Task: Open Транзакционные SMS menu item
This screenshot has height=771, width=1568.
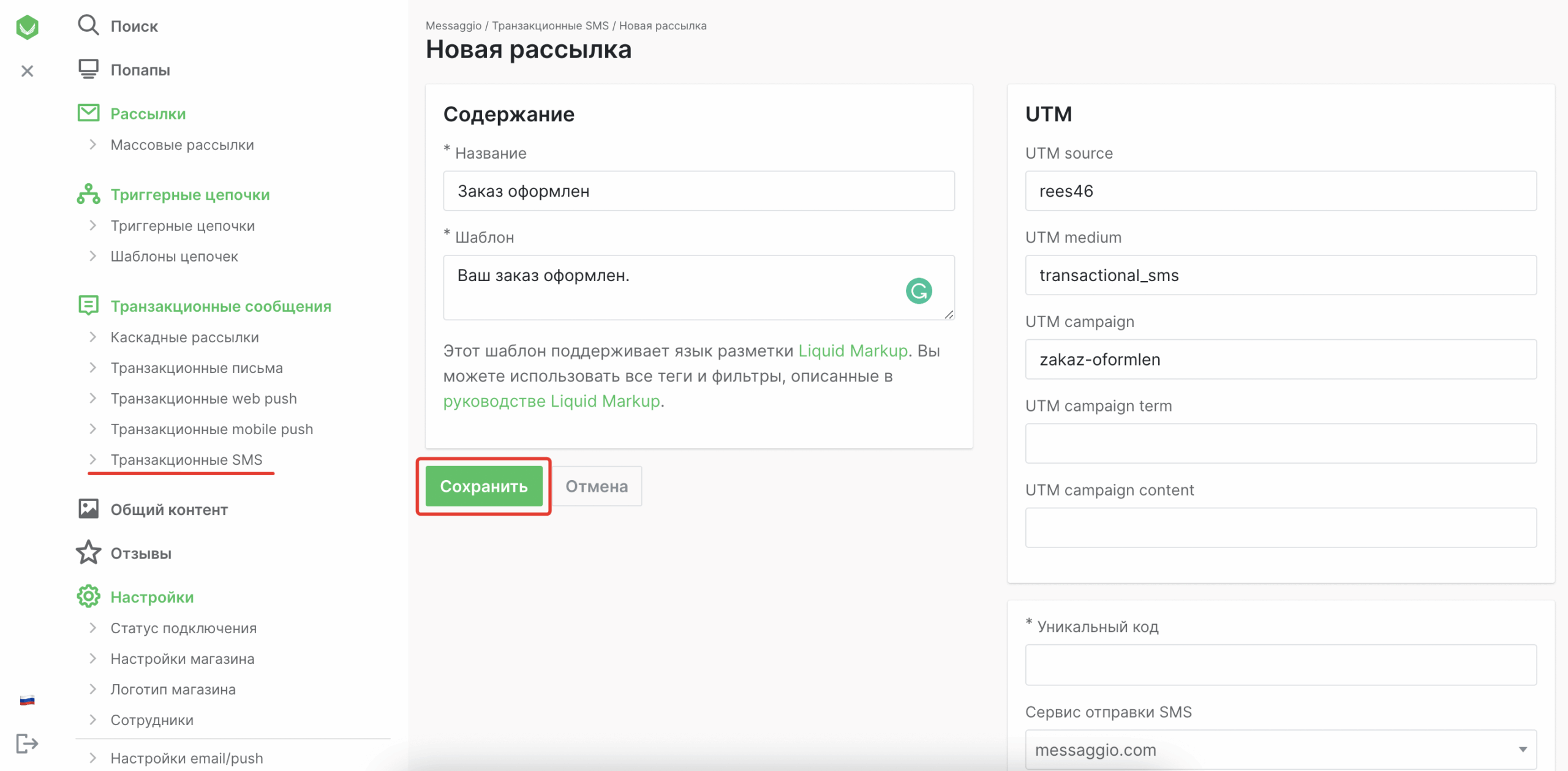Action: pyautogui.click(x=186, y=459)
